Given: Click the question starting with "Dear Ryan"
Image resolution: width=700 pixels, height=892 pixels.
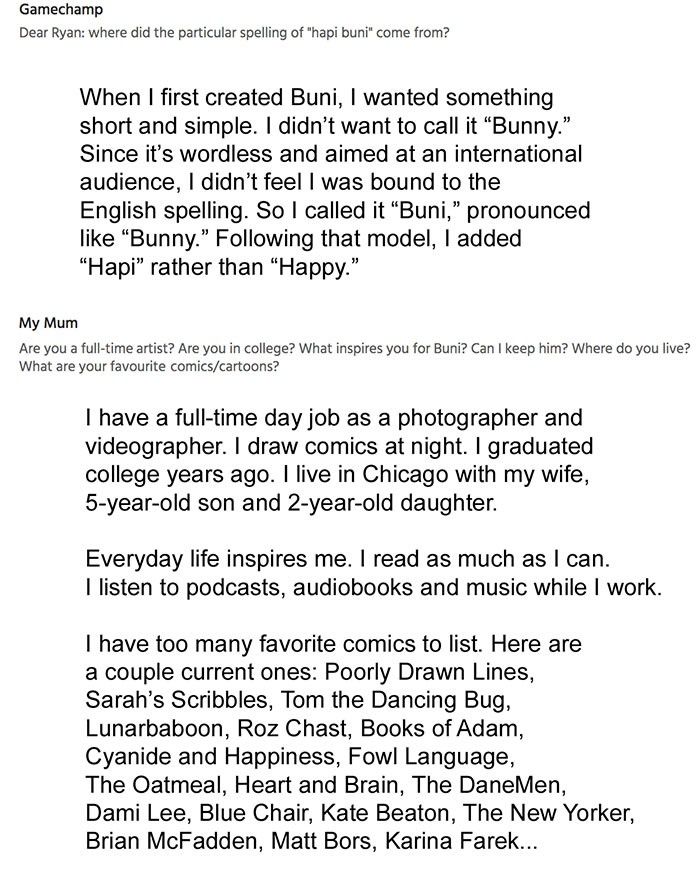Looking at the screenshot, I should click(x=234, y=32).
